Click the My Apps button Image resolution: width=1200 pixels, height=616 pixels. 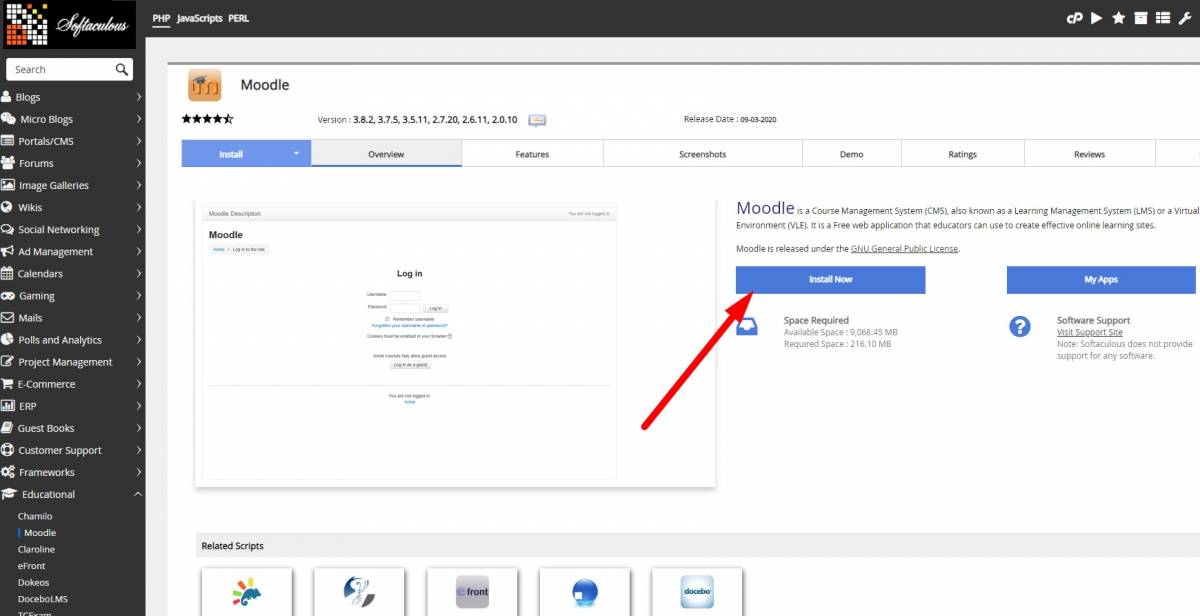pos(1101,279)
